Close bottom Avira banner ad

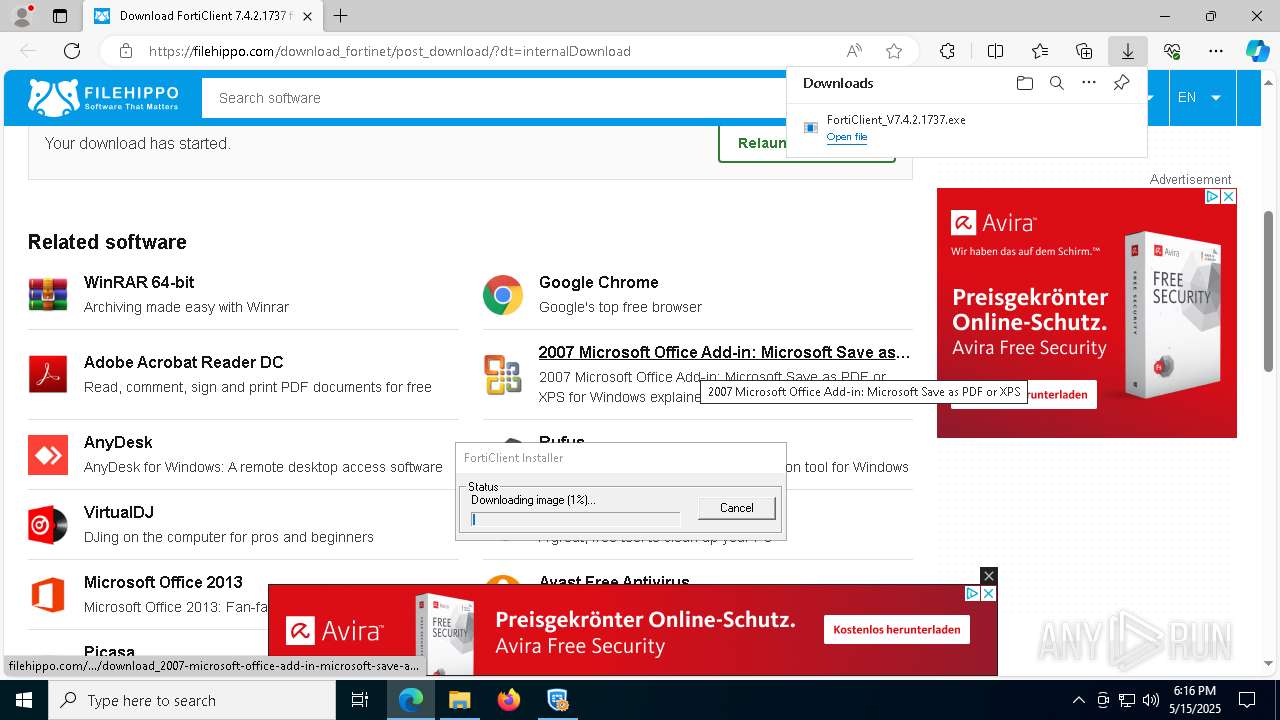point(988,575)
